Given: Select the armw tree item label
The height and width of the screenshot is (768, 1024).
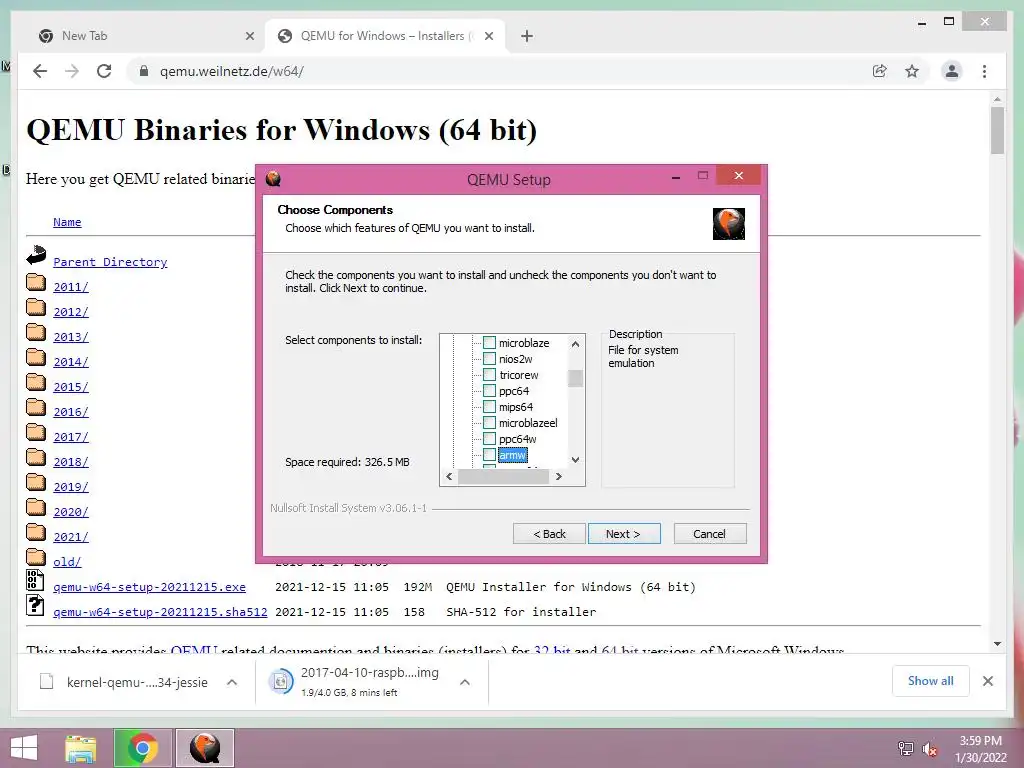Looking at the screenshot, I should tap(513, 455).
